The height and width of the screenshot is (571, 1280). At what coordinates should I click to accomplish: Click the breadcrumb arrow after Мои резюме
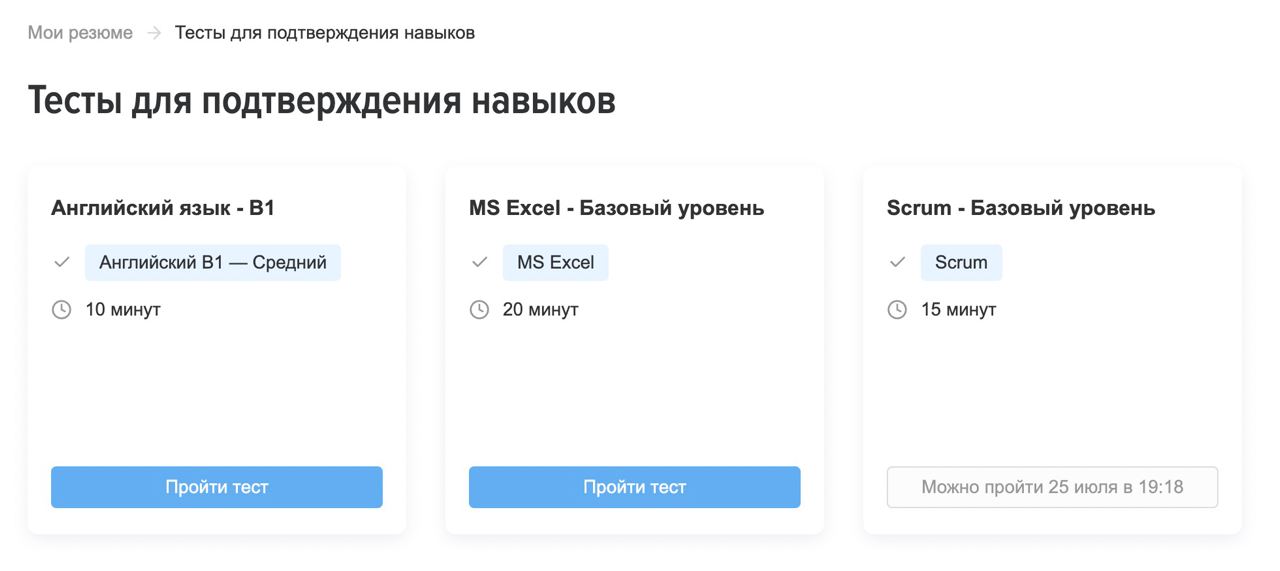(x=154, y=33)
